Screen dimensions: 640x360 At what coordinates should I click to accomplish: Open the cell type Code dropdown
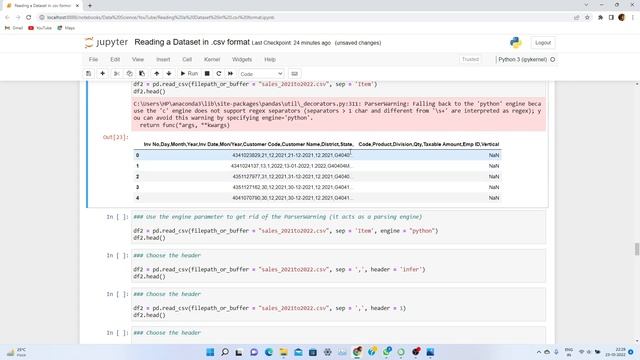pyautogui.click(x=261, y=74)
